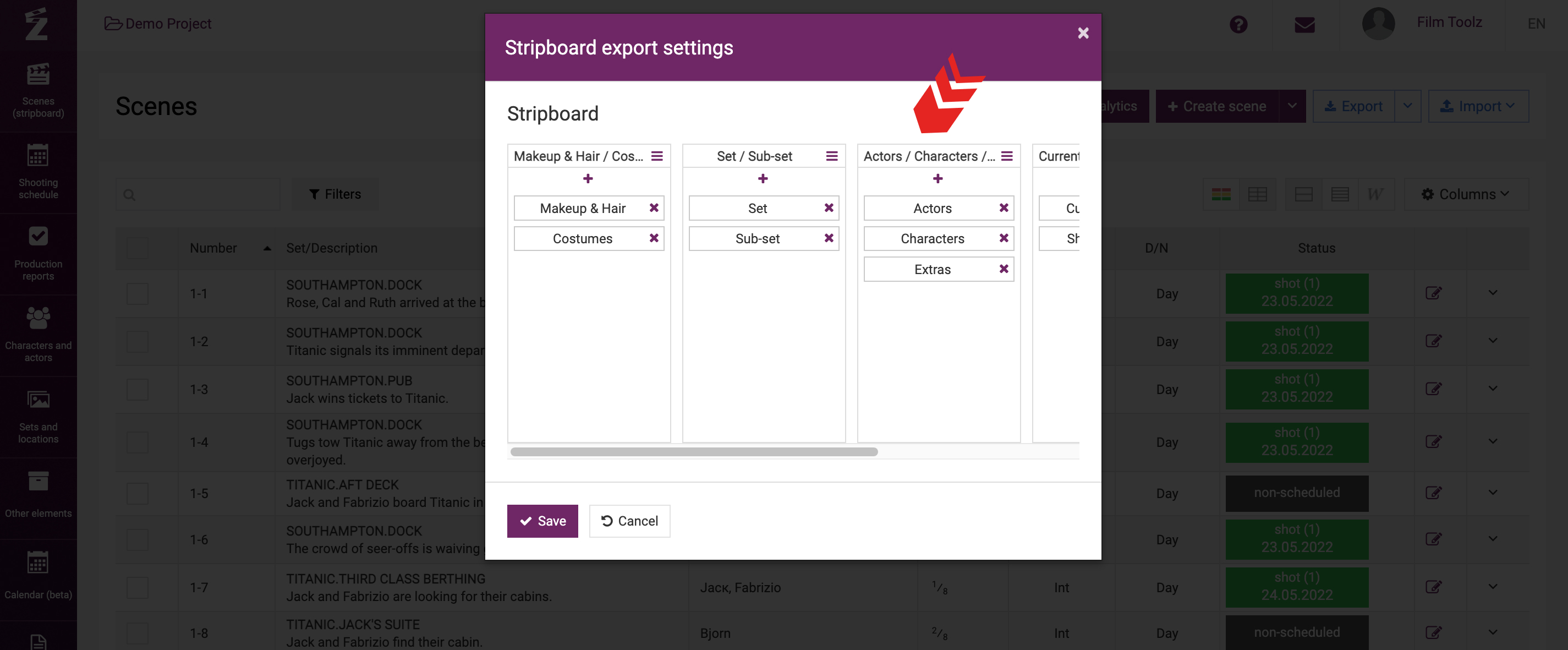Expand row options for scene 1-2
Image resolution: width=1568 pixels, height=650 pixels.
(1493, 341)
